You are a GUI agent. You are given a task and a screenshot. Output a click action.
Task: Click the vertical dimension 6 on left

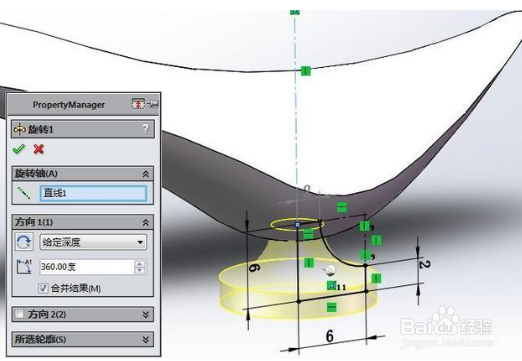pyautogui.click(x=254, y=267)
